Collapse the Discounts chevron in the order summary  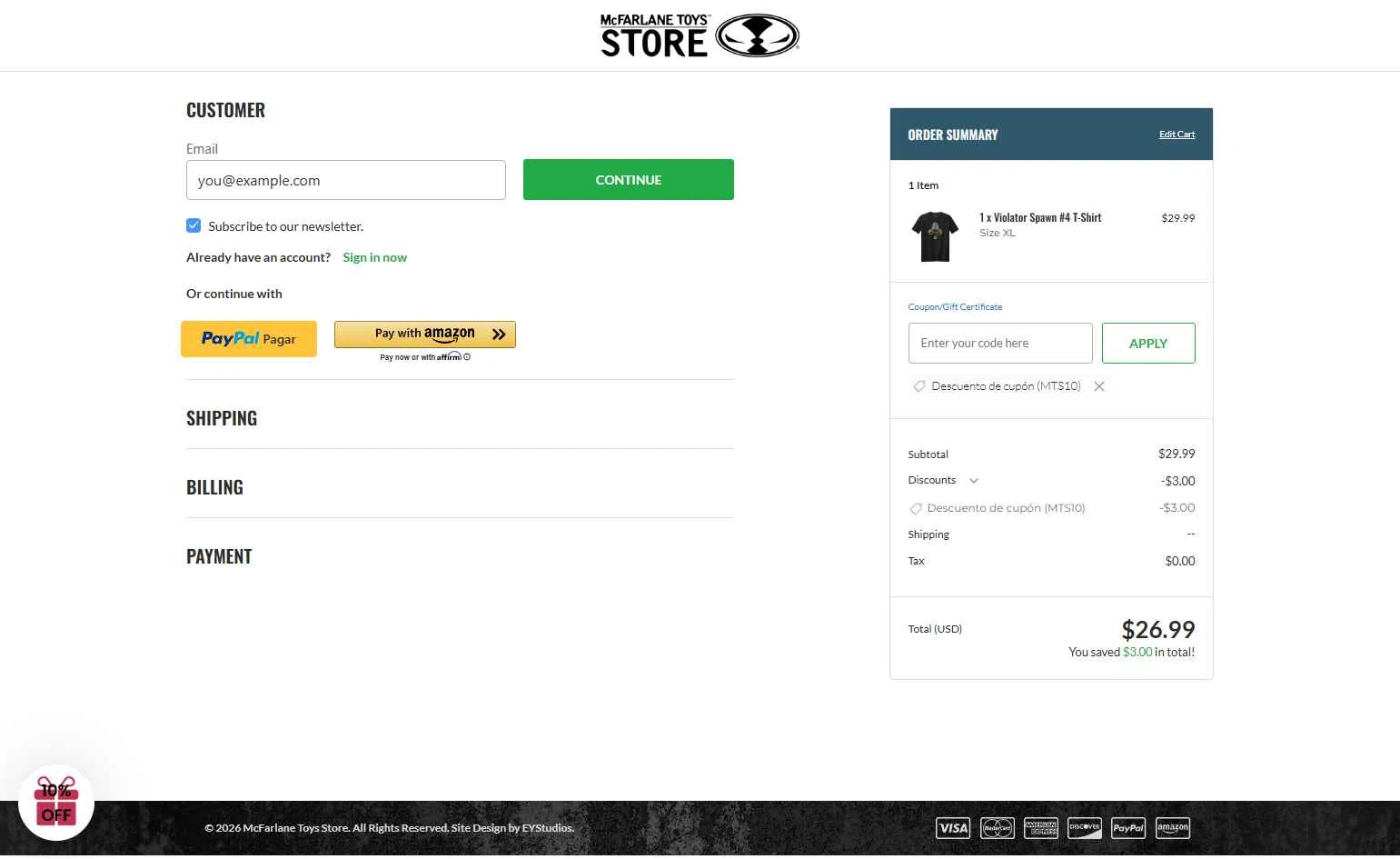[974, 481]
